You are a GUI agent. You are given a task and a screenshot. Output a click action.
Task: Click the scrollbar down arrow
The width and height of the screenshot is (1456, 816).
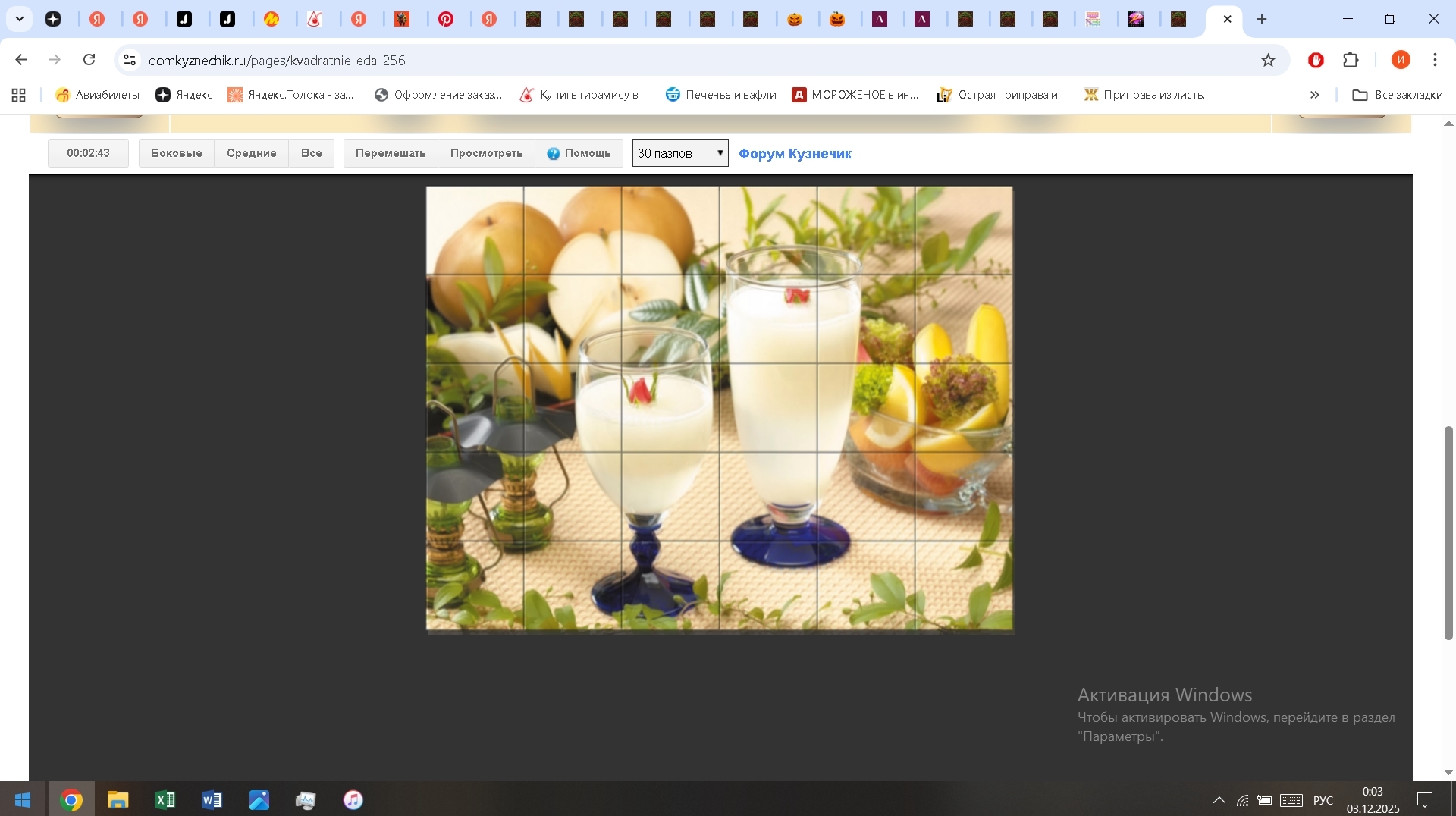tap(1448, 772)
